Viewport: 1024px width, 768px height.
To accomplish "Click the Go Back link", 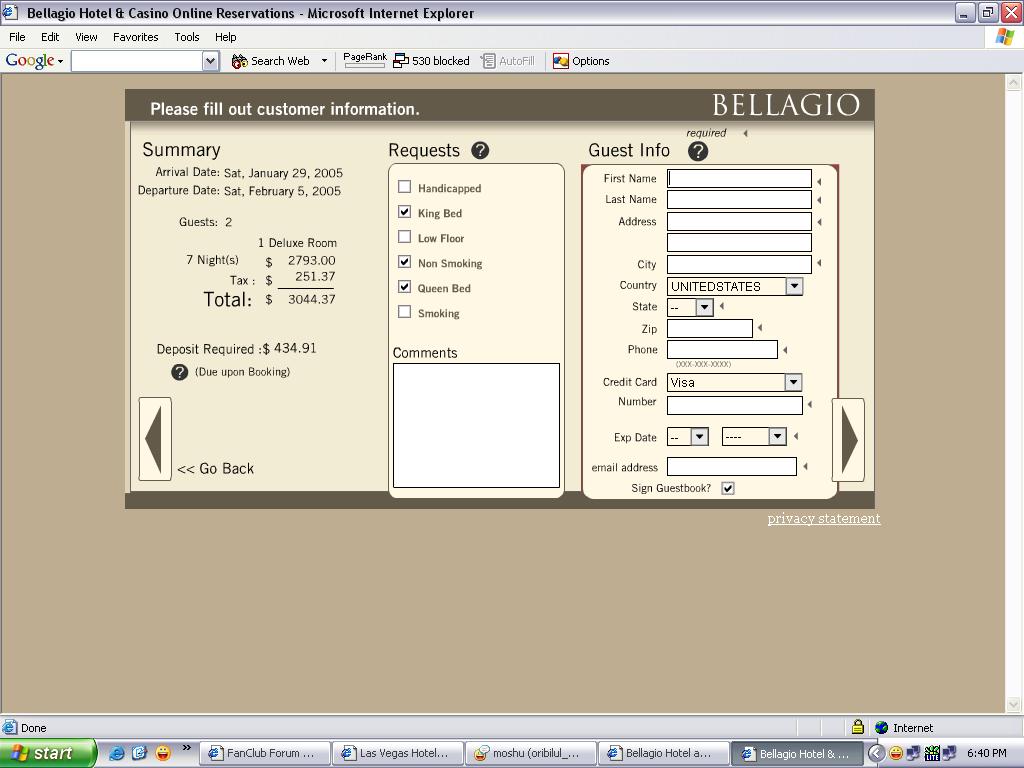I will pos(216,468).
